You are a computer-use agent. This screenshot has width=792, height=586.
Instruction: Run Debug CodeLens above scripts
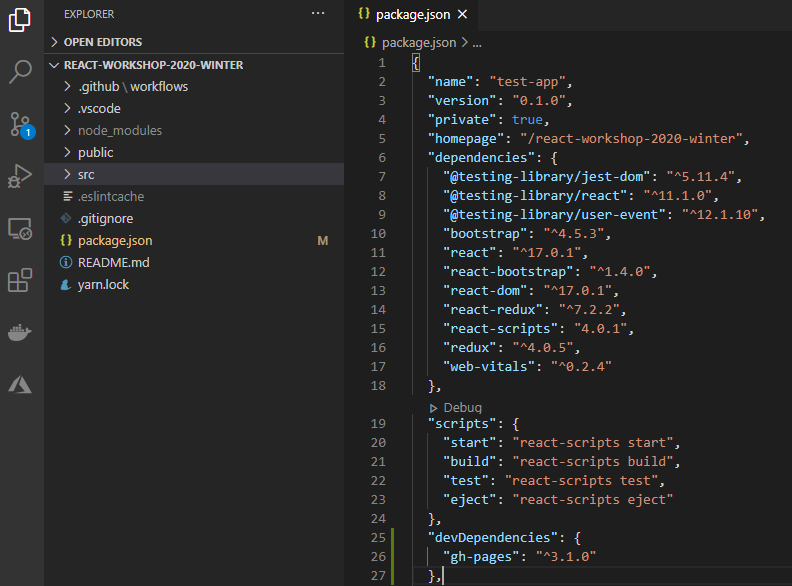[x=462, y=408]
